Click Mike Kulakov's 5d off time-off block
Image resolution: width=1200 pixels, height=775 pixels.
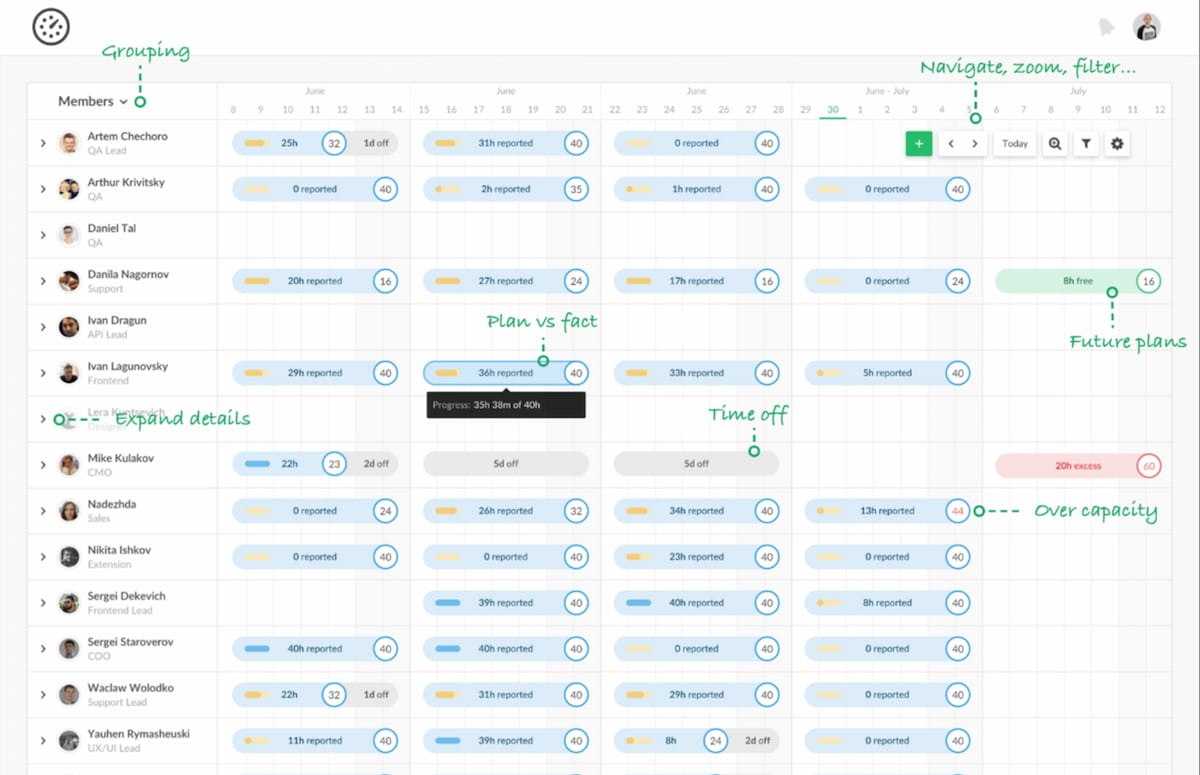click(505, 464)
